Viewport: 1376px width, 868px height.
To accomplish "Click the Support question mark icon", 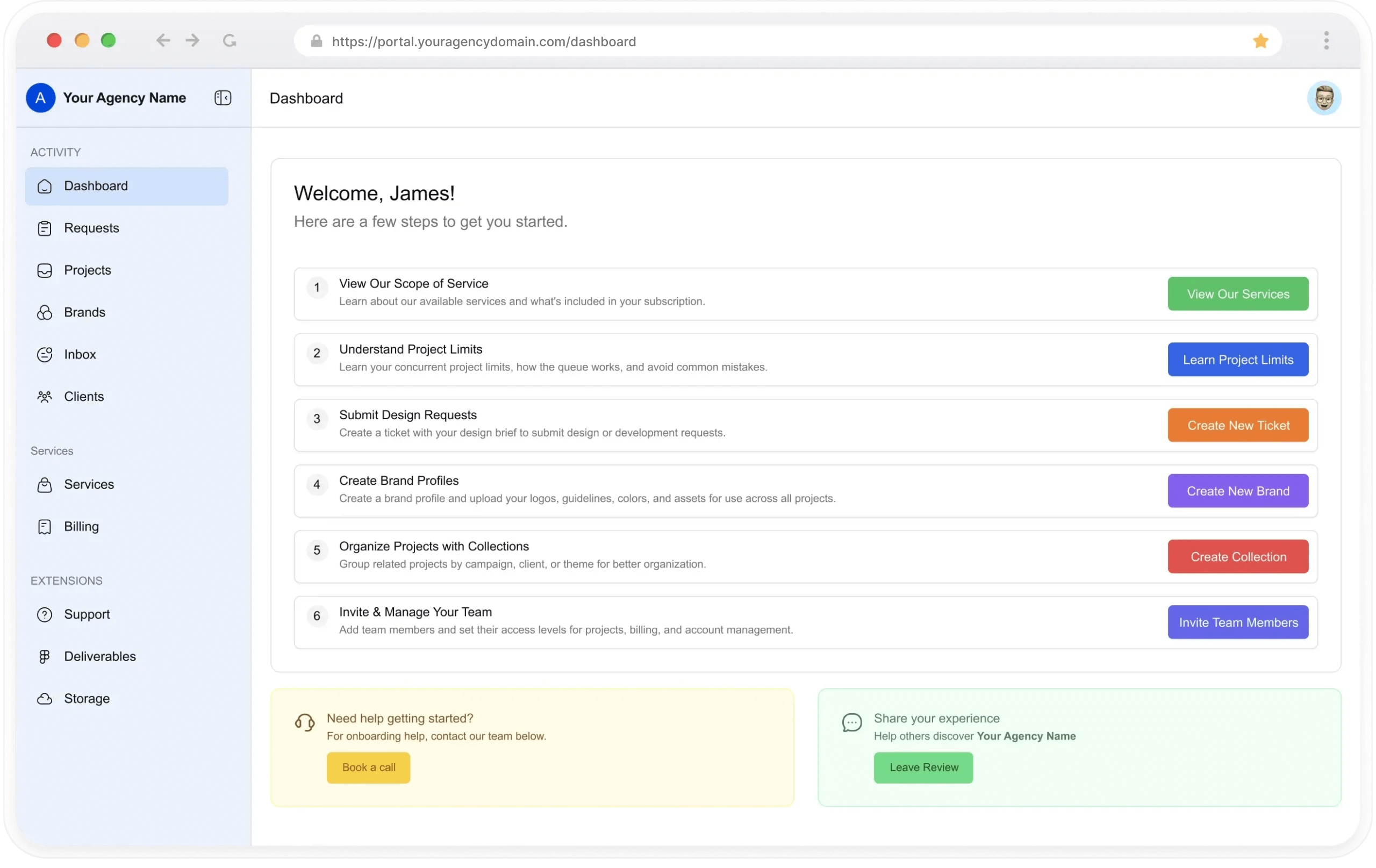I will click(45, 614).
